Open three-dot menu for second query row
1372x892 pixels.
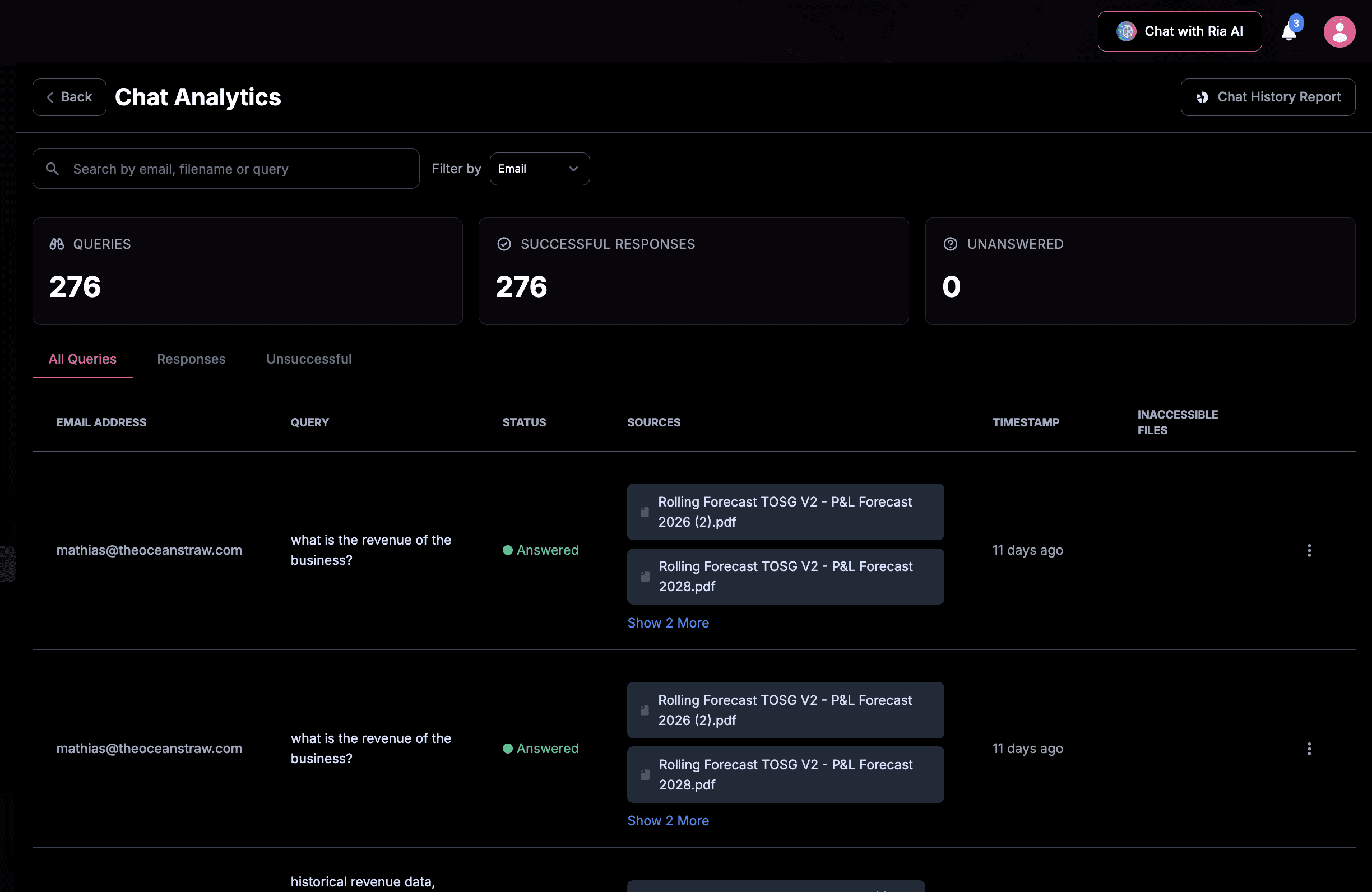[x=1309, y=749]
